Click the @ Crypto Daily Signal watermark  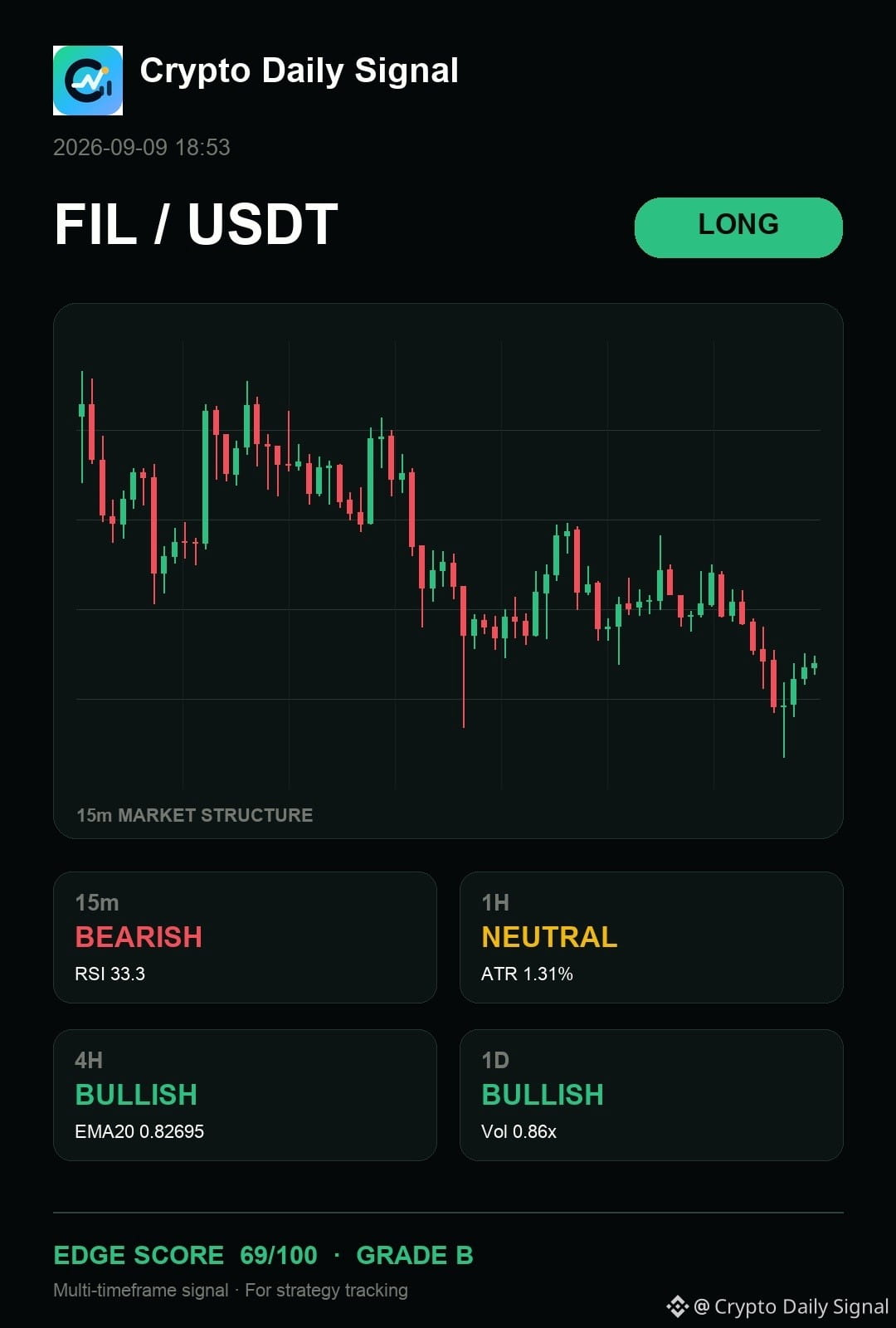click(x=791, y=1306)
